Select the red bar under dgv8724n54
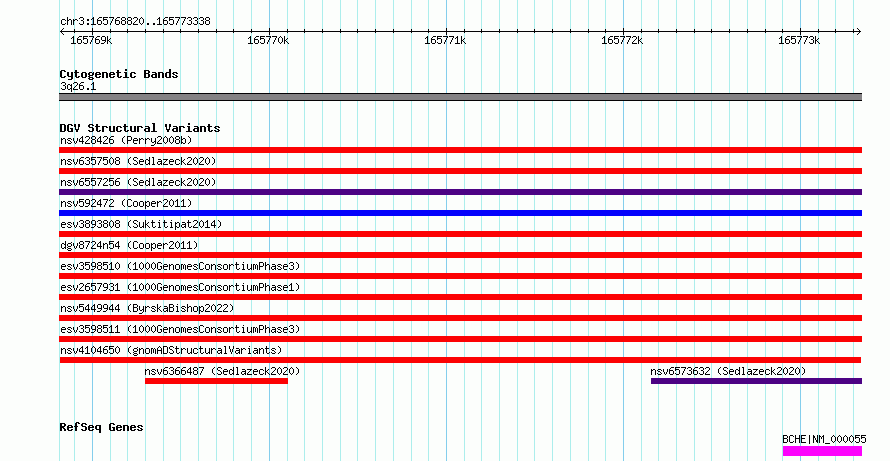890x461 pixels. coord(460,255)
